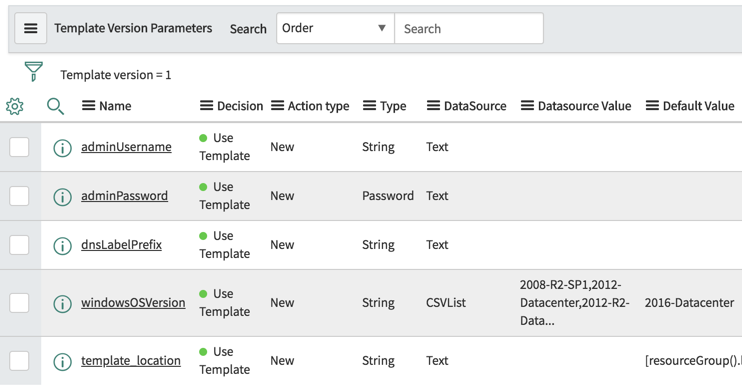This screenshot has width=742, height=385.
Task: Preview adminPassword record info icon
Action: 62,197
